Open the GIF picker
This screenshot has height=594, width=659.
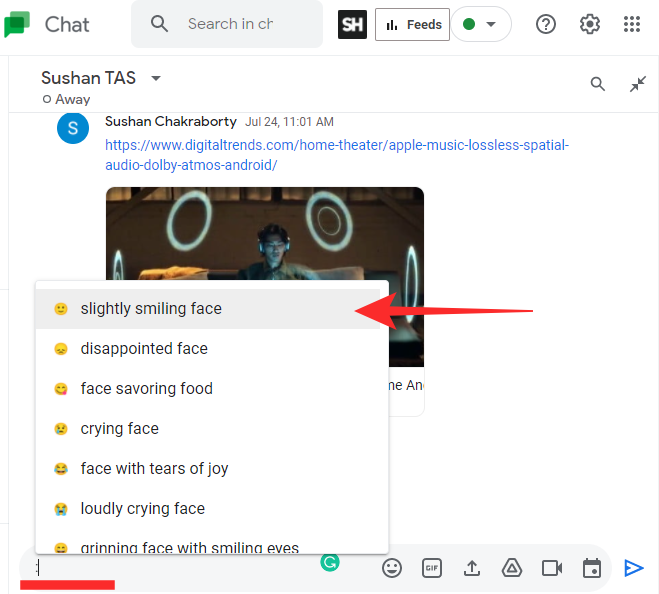[432, 568]
